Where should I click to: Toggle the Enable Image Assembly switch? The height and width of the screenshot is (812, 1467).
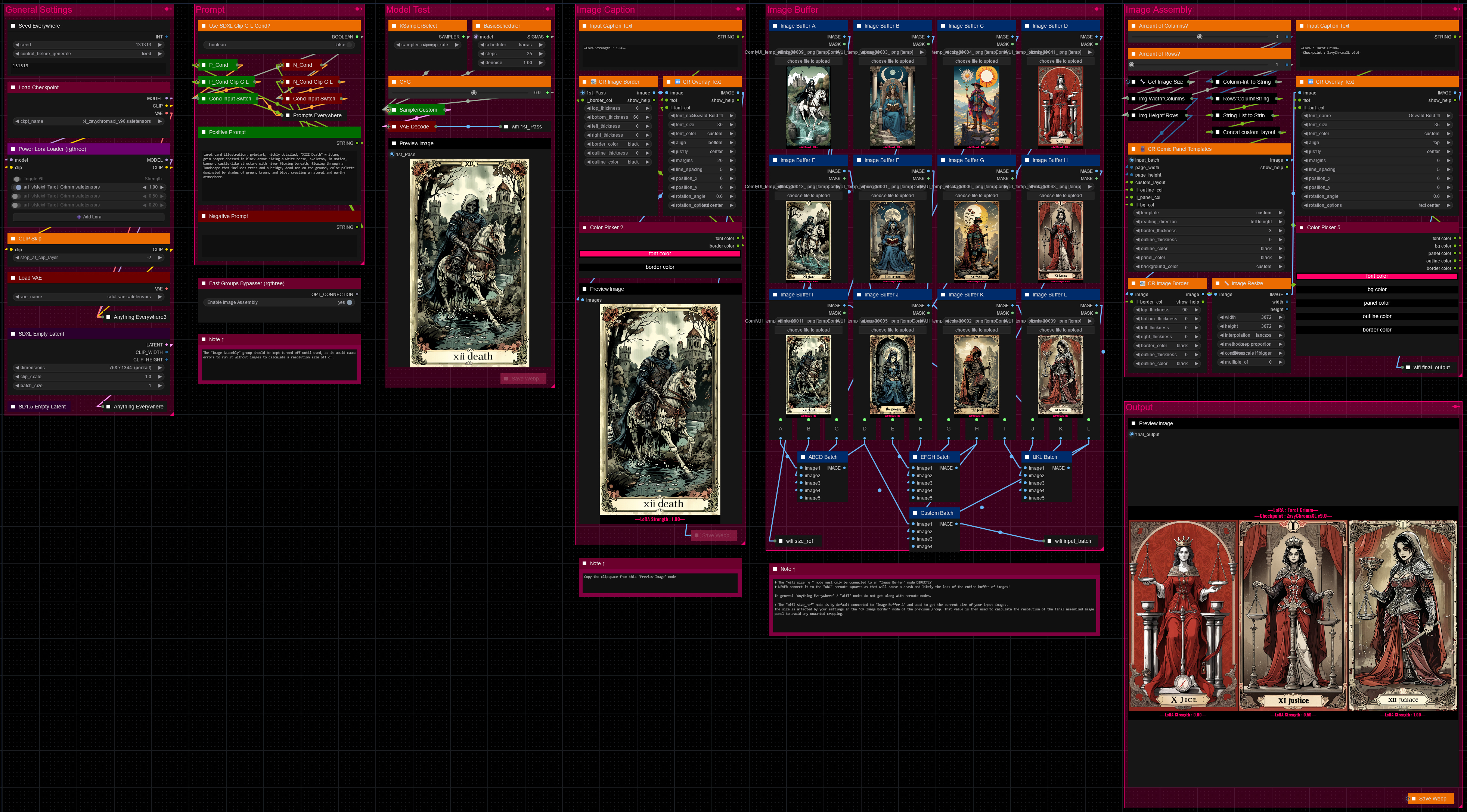349,302
